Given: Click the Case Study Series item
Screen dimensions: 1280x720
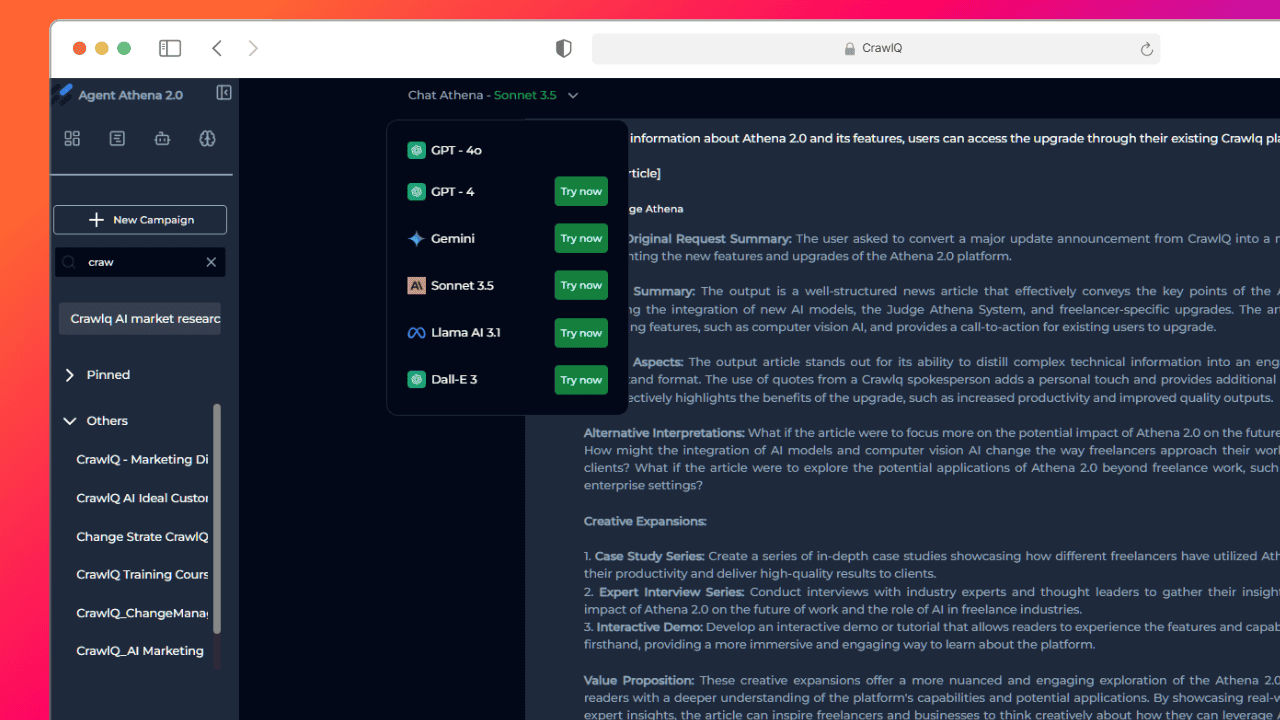Looking at the screenshot, I should pyautogui.click(x=650, y=556).
